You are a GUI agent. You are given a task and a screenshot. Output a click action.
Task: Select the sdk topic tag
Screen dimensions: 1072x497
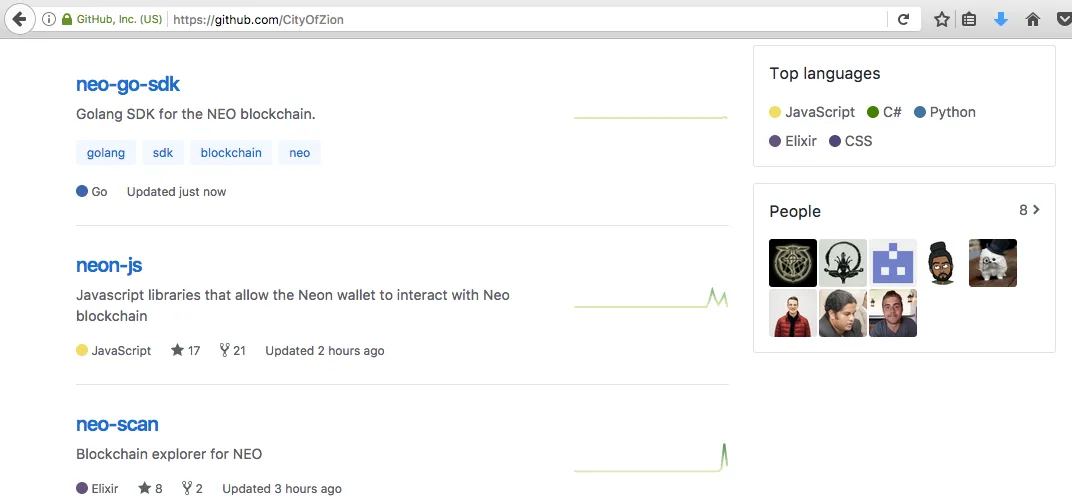(x=163, y=152)
